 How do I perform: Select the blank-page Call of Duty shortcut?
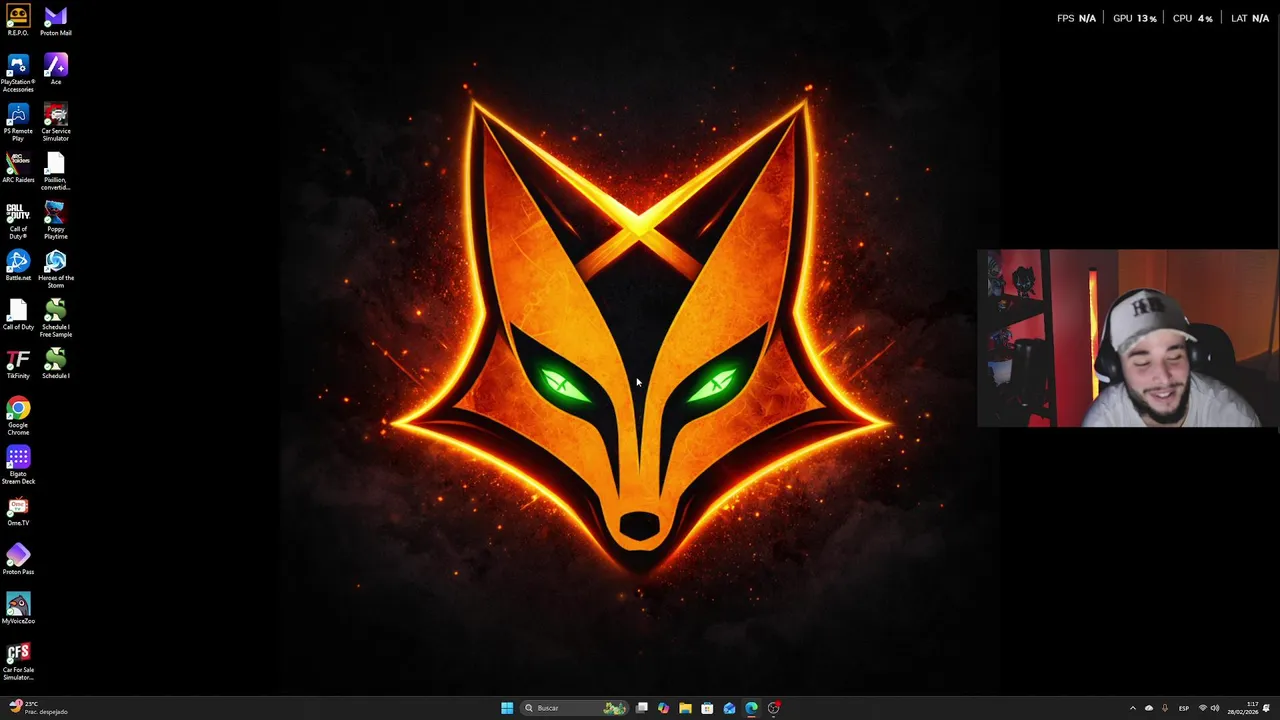18,314
